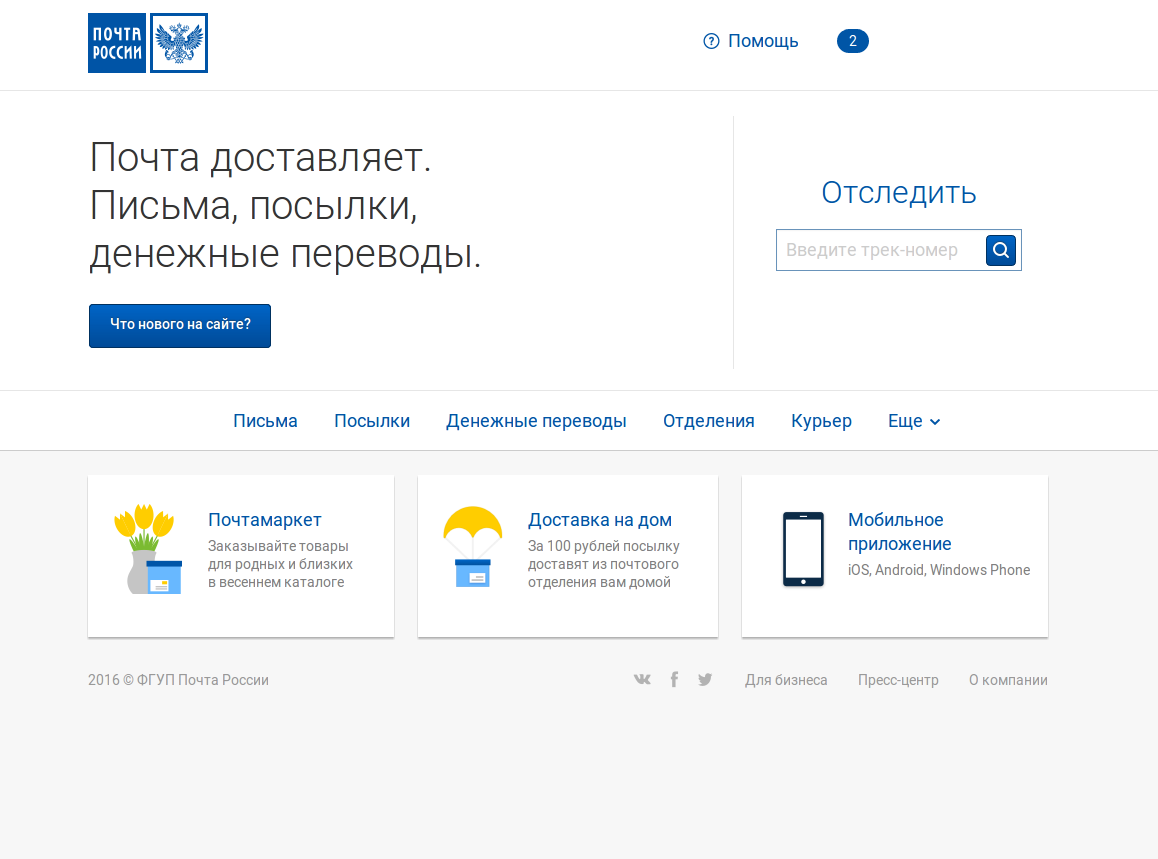Image resolution: width=1158 pixels, height=859 pixels.
Task: Open the Пресс-центр footer link
Action: (x=898, y=680)
